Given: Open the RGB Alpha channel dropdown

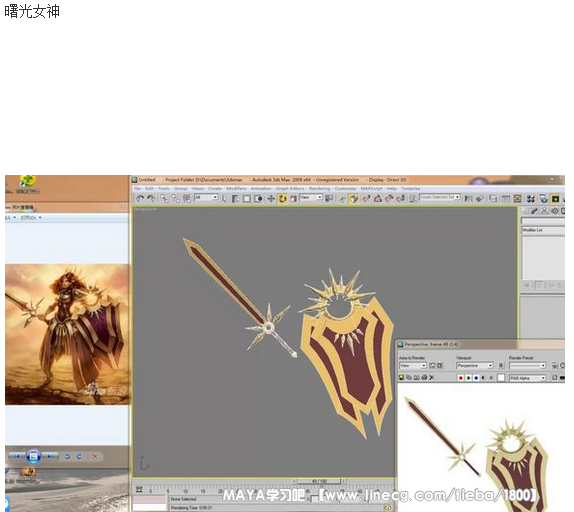Looking at the screenshot, I should [x=528, y=378].
